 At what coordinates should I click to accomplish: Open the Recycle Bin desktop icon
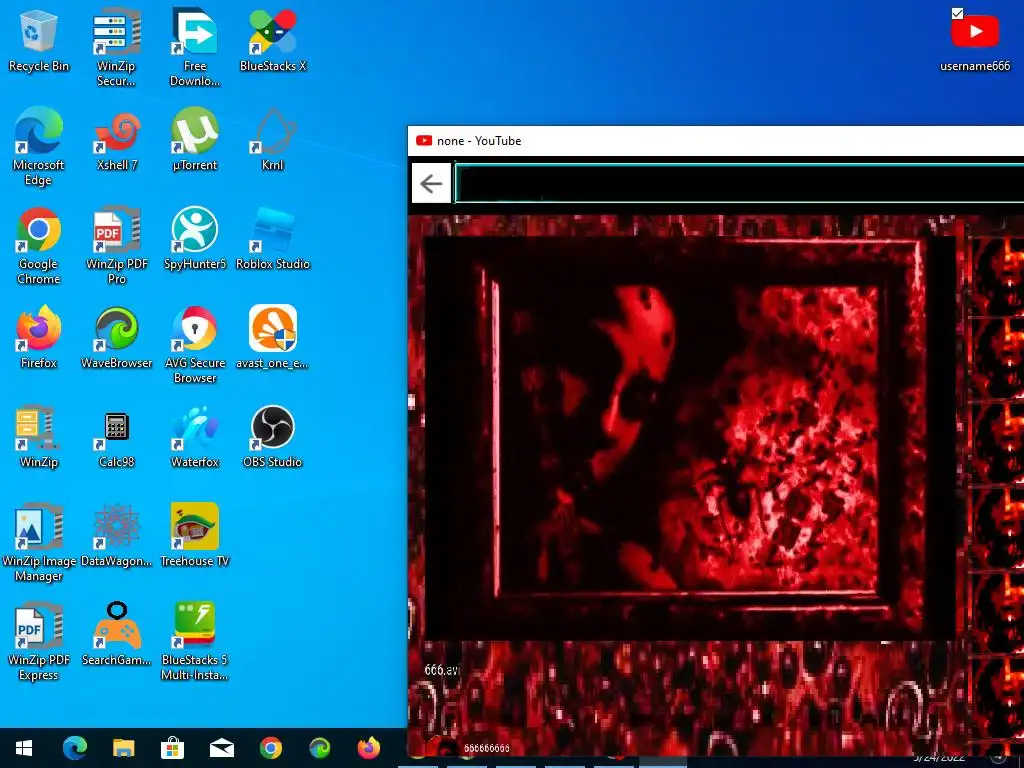coord(39,40)
